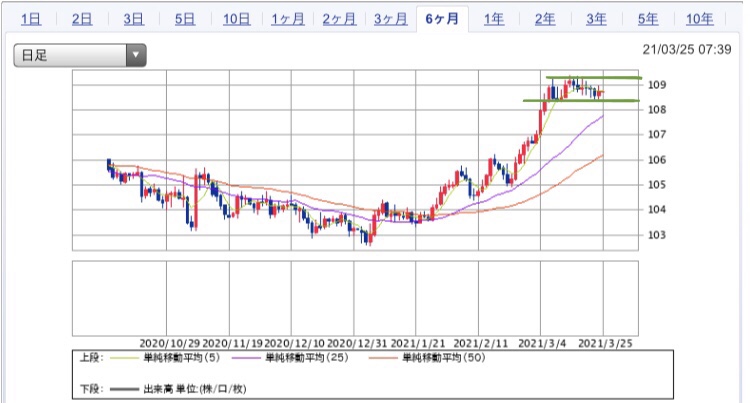Switch to the 2日 period tab
Image resolution: width=750 pixels, height=403 pixels.
[x=82, y=19]
